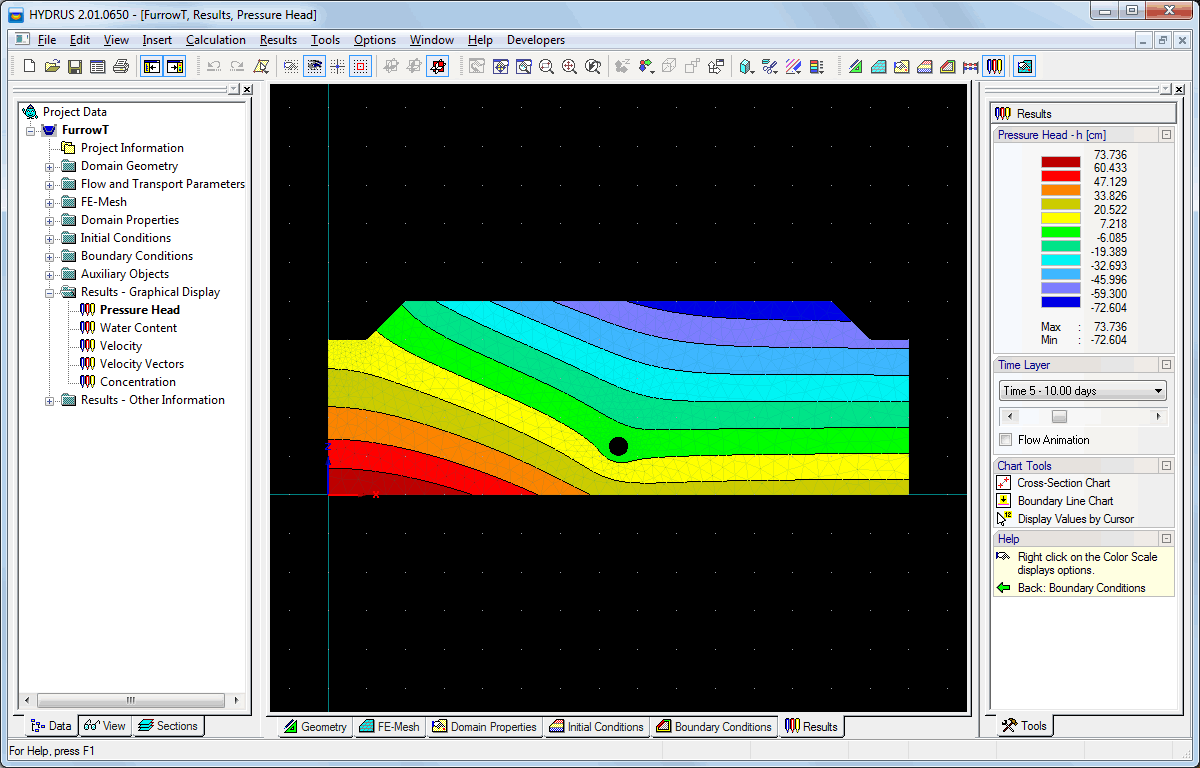This screenshot has width=1200, height=768.
Task: Expand Results - Other Information node
Action: coord(50,400)
